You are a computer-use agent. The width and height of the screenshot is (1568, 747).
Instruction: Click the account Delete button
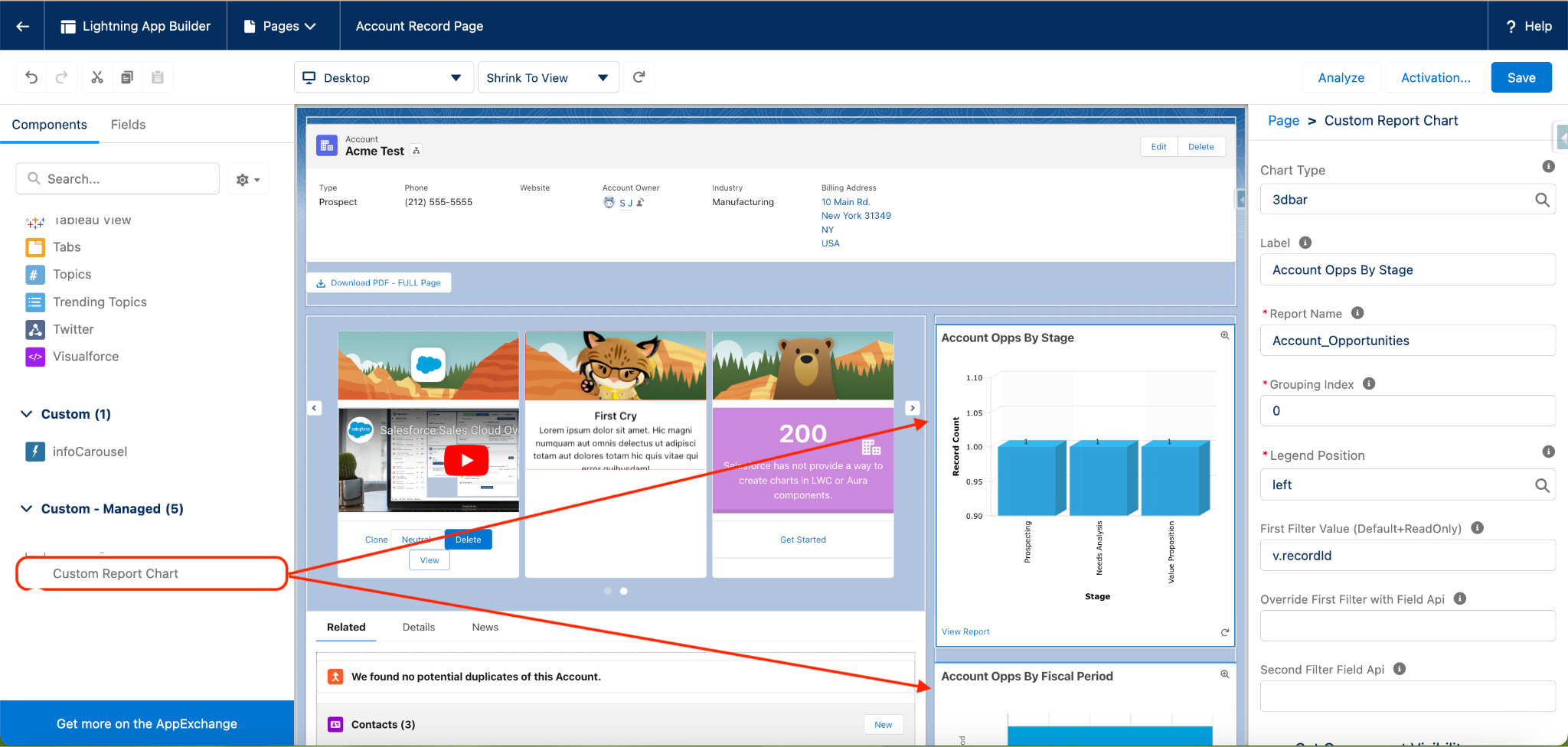(x=1201, y=147)
